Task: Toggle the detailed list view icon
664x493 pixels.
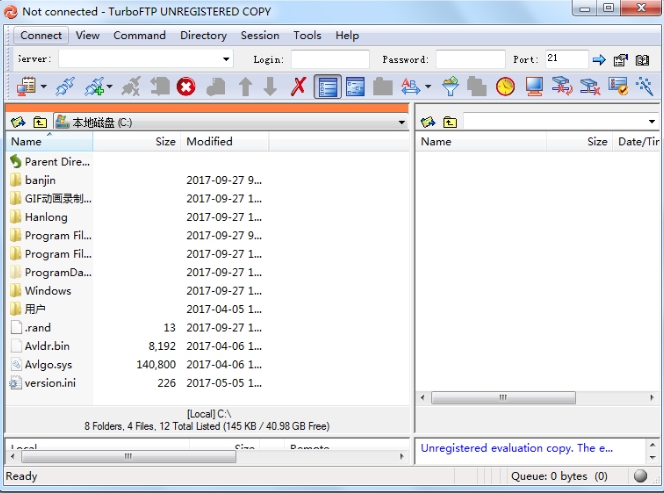Action: (328, 87)
